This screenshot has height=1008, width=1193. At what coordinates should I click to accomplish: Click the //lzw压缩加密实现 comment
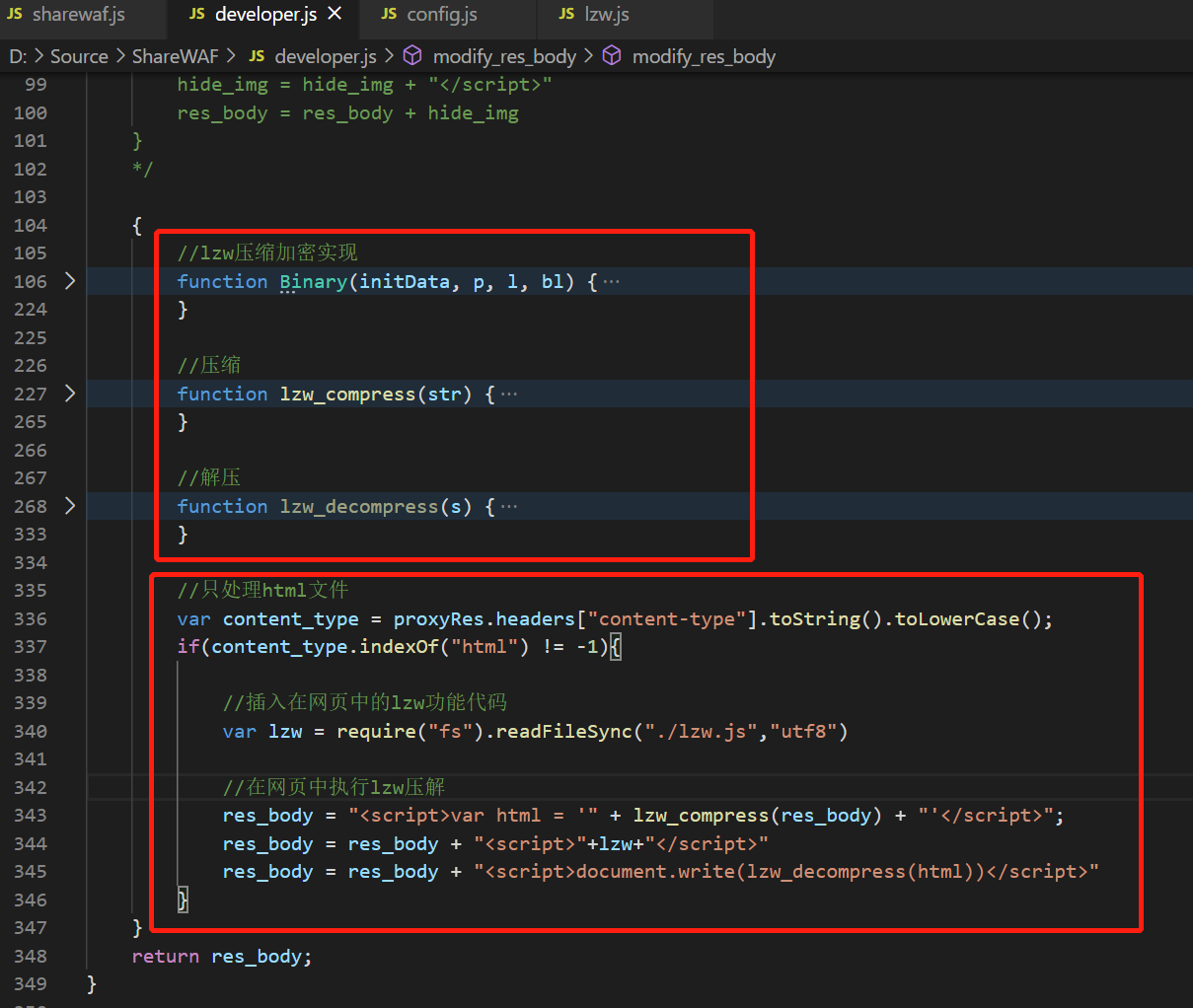tap(267, 252)
